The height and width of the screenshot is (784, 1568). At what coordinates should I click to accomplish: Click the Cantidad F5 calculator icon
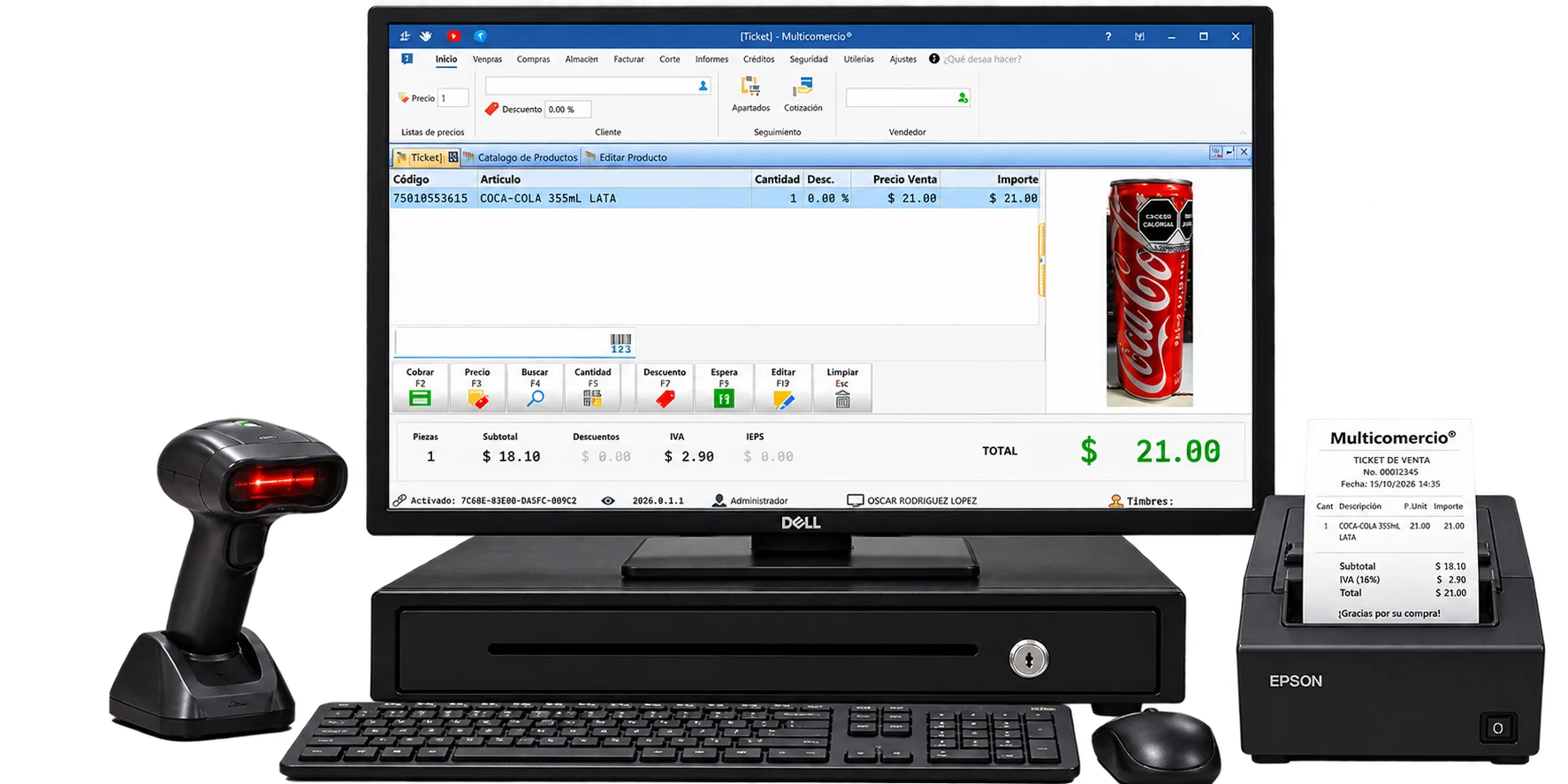[x=592, y=399]
